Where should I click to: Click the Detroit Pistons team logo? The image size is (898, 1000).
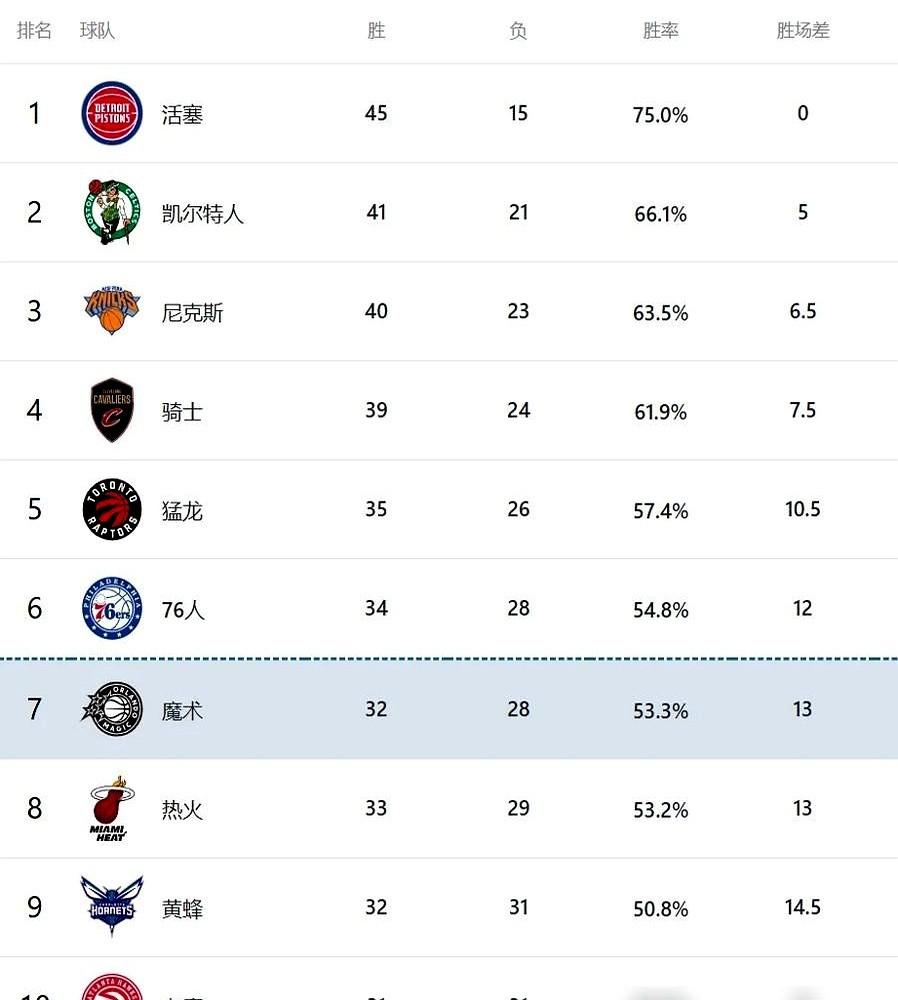[x=112, y=114]
